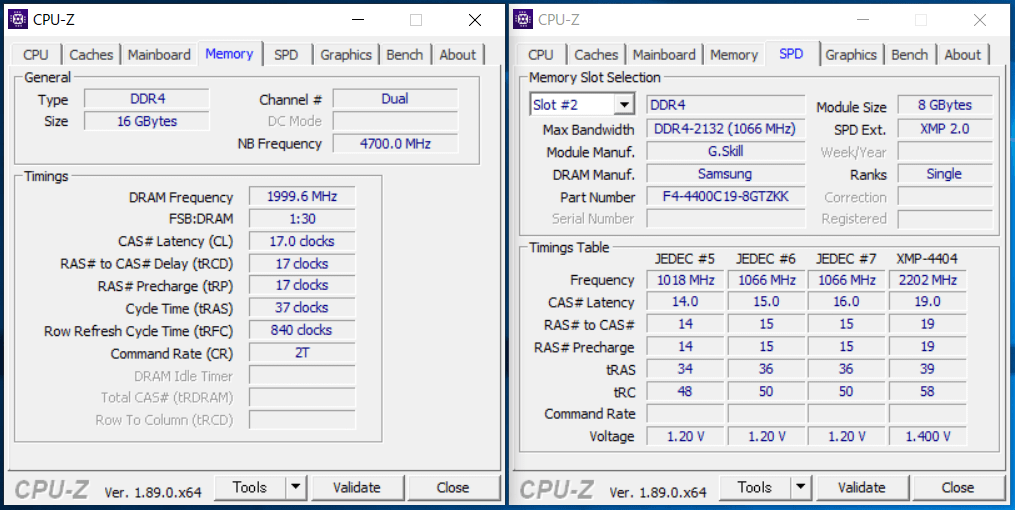This screenshot has height=510, width=1015.
Task: Go to the Bench tab in right window
Action: (909, 55)
